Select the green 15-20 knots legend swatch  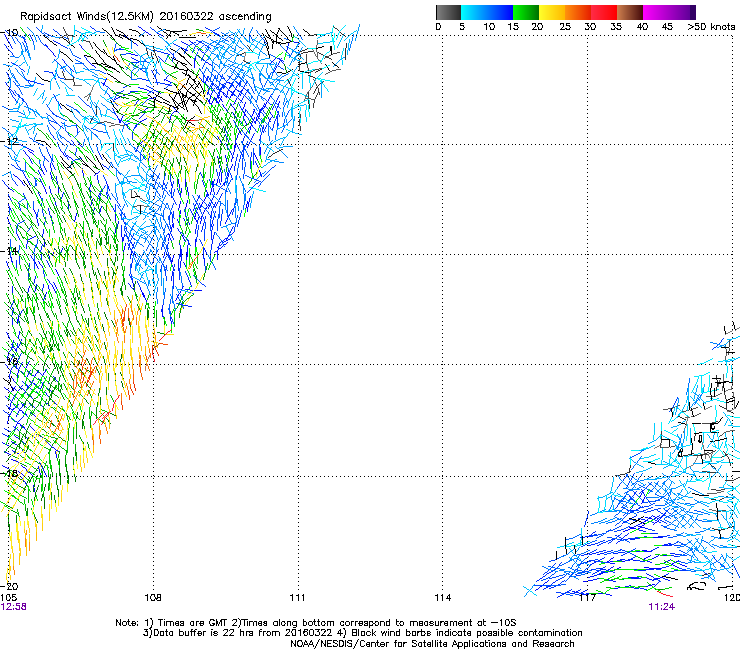(x=526, y=12)
